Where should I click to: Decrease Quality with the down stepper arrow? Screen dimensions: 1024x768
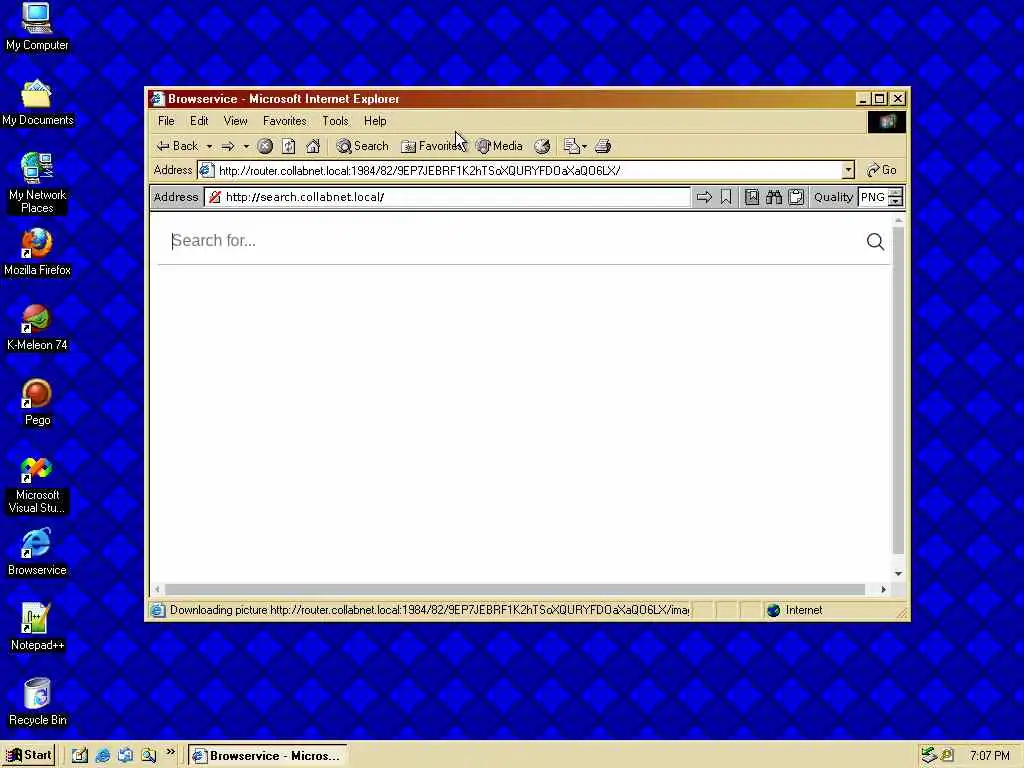[896, 202]
